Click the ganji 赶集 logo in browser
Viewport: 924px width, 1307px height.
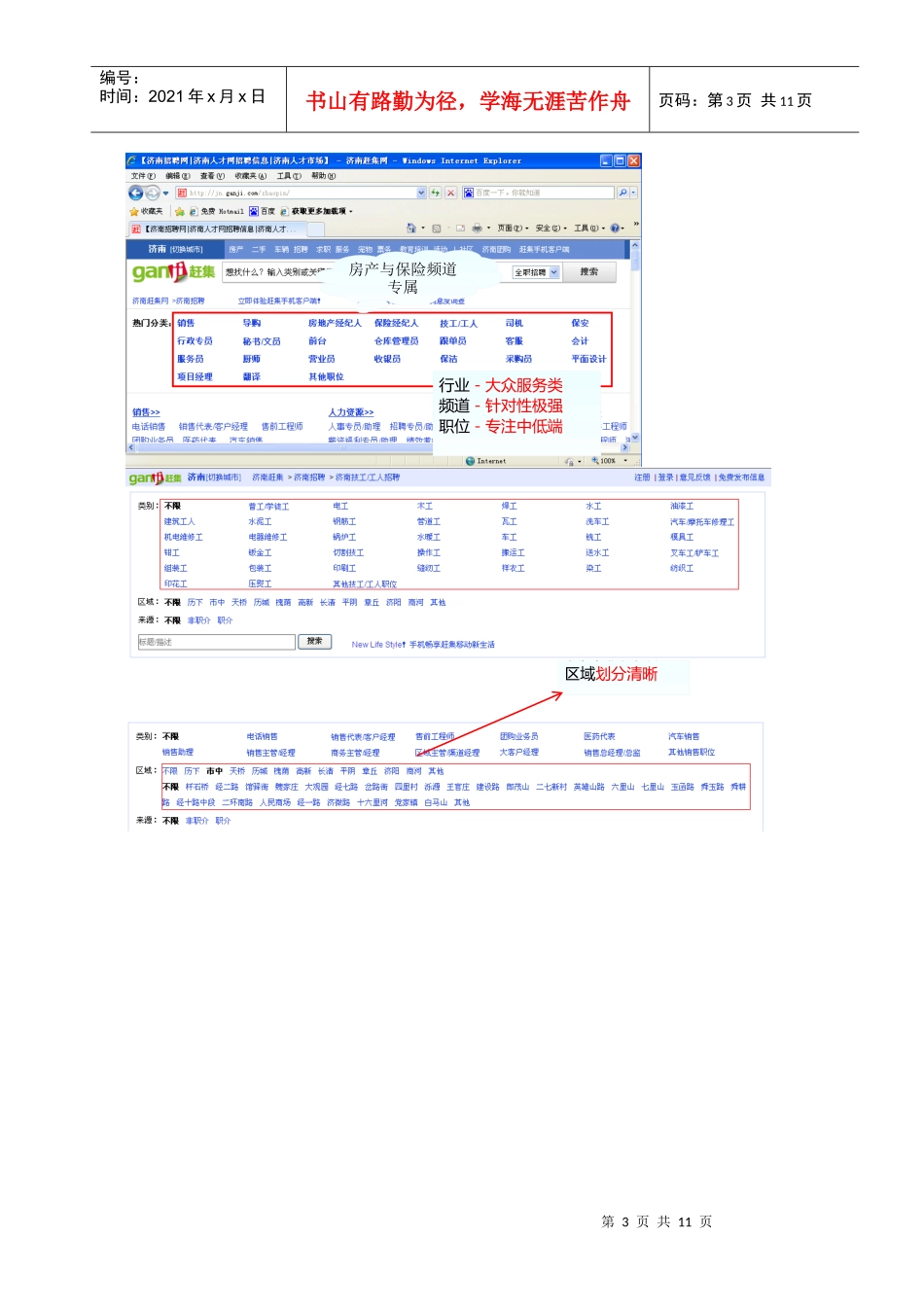pos(172,272)
